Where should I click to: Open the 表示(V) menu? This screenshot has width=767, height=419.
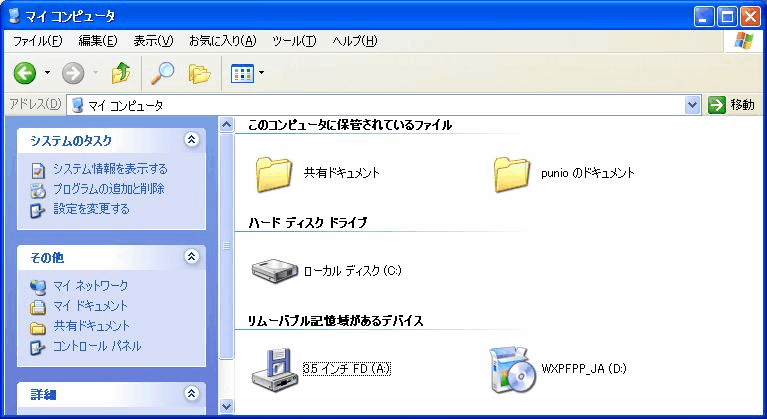[153, 41]
